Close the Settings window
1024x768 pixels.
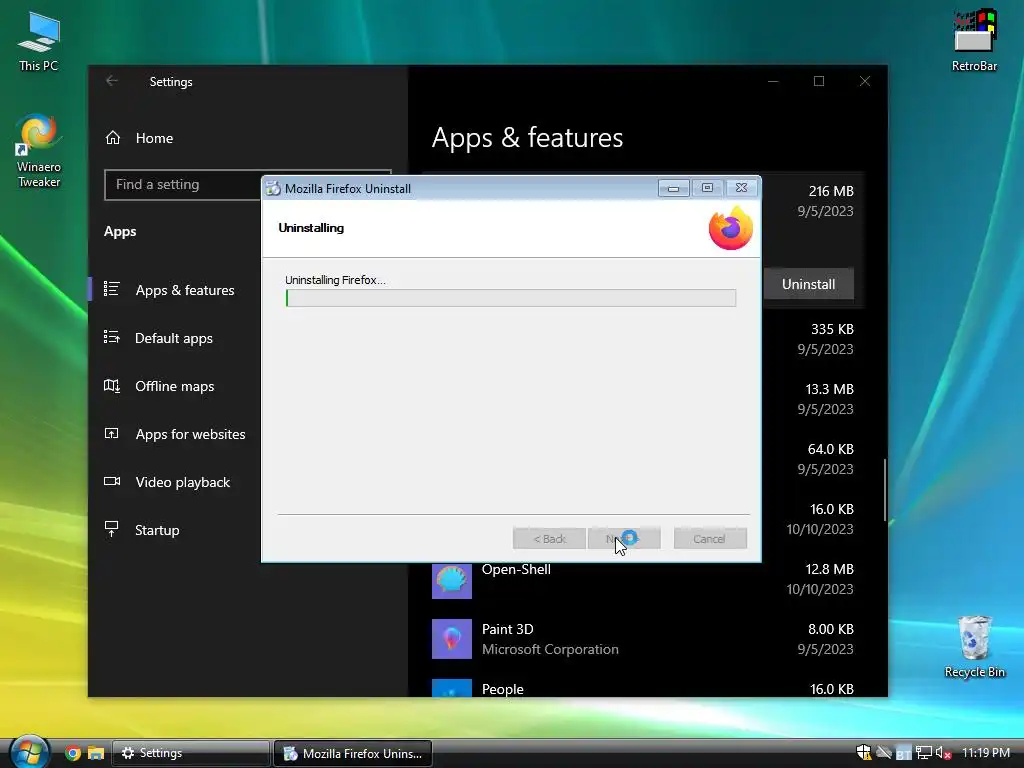click(865, 81)
